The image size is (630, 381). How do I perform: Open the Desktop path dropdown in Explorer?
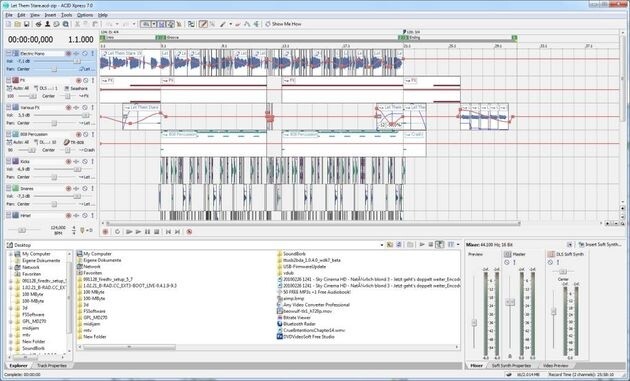tap(381, 245)
